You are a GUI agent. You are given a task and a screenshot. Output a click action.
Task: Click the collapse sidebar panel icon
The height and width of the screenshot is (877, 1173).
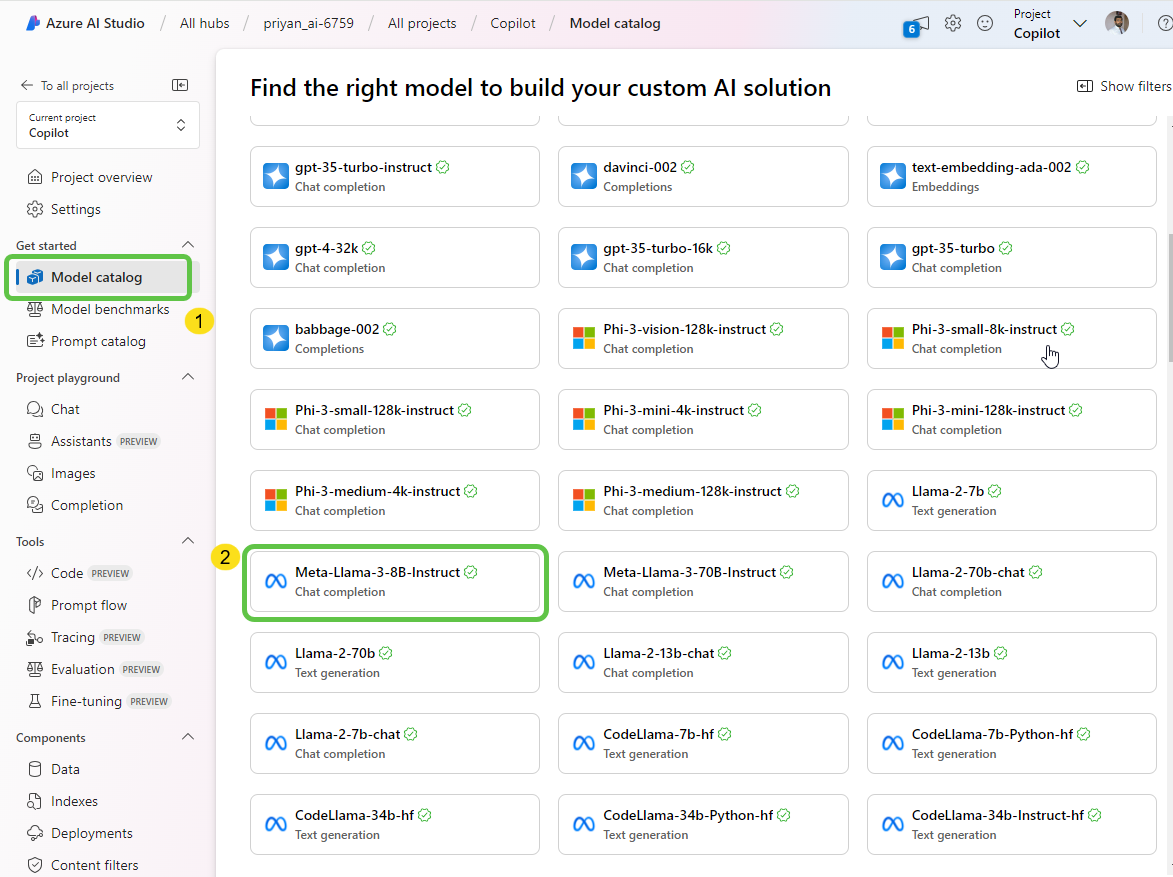[180, 86]
